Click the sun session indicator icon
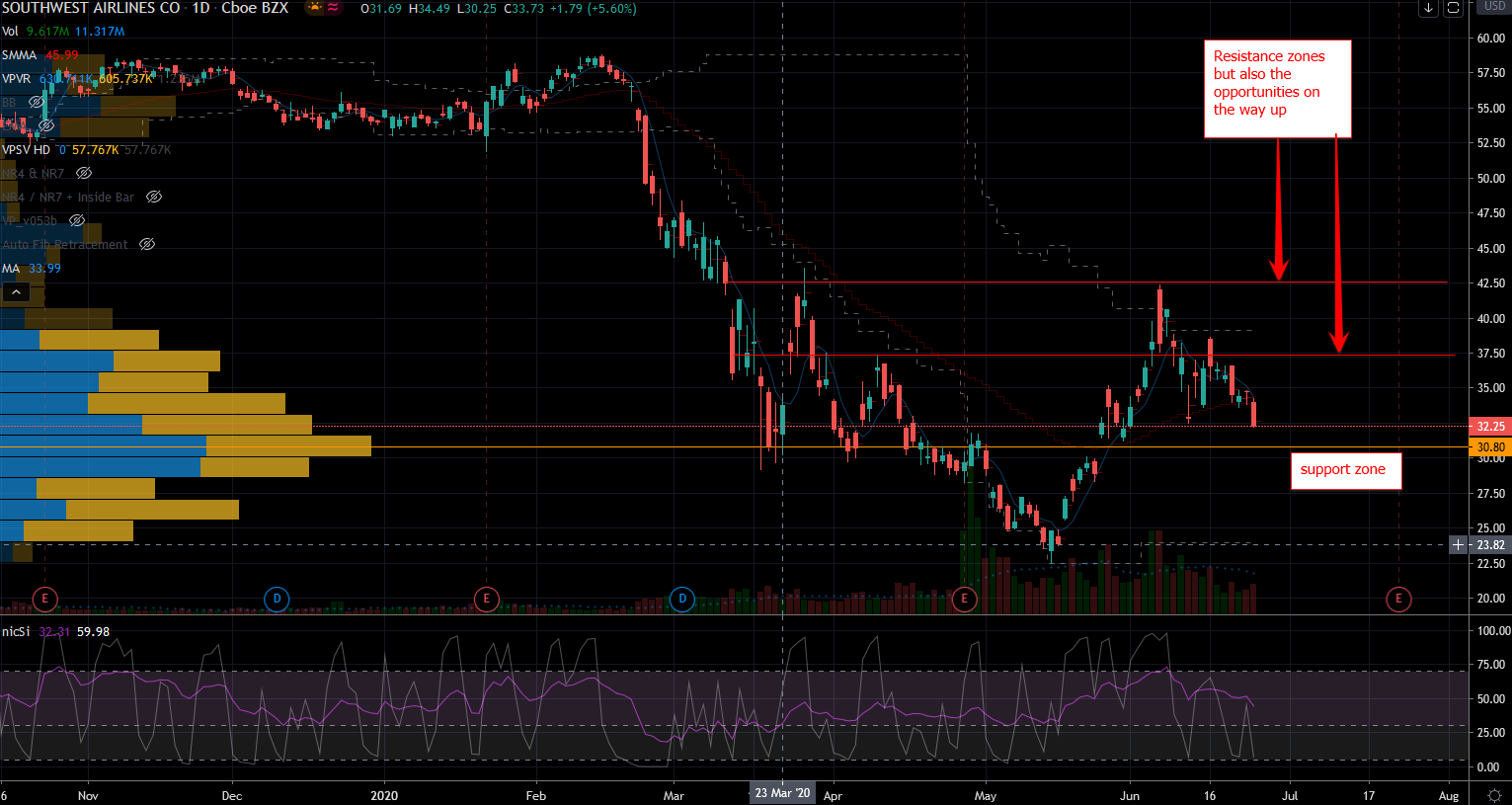This screenshot has height=805, width=1512. click(314, 8)
